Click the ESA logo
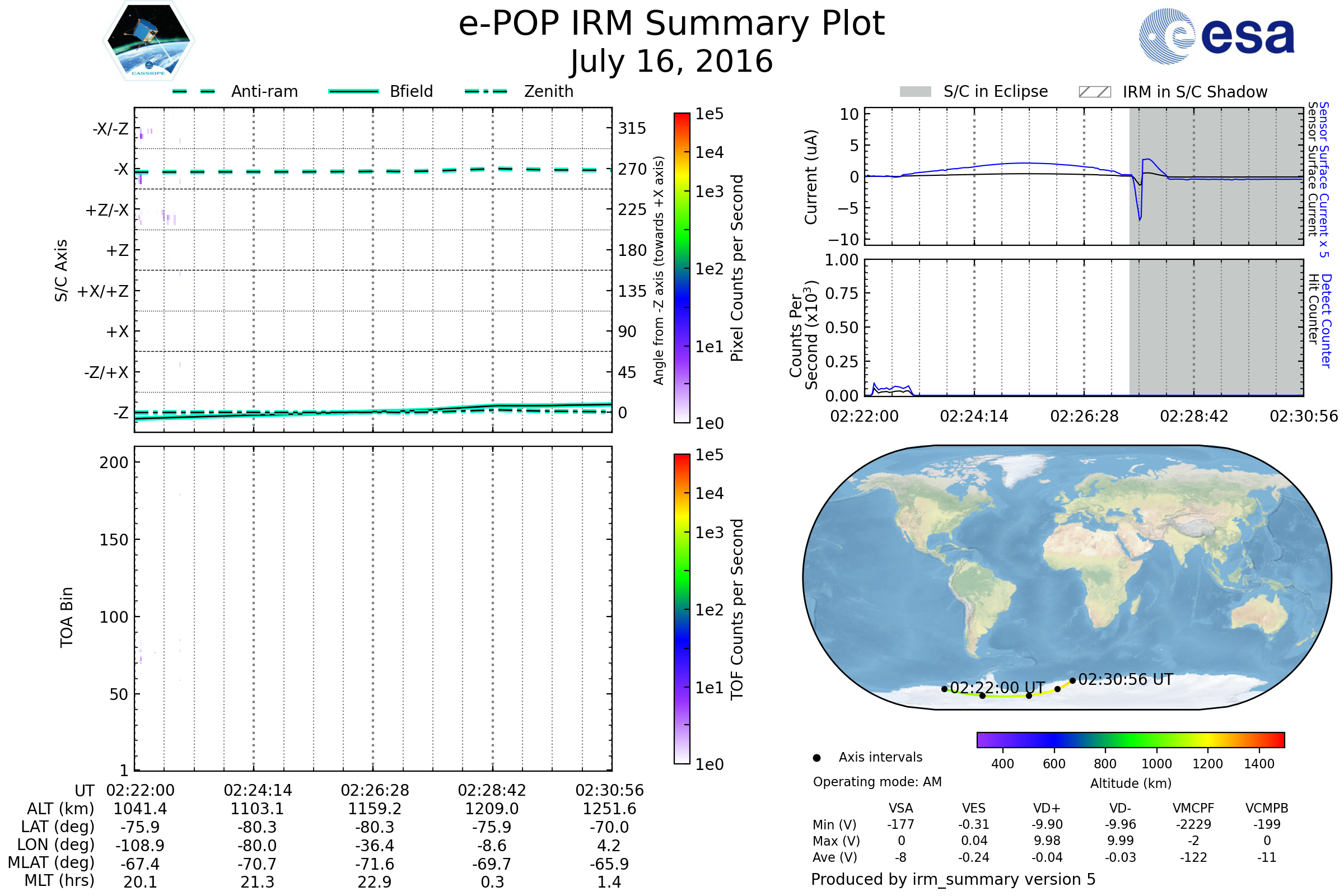 1216,35
